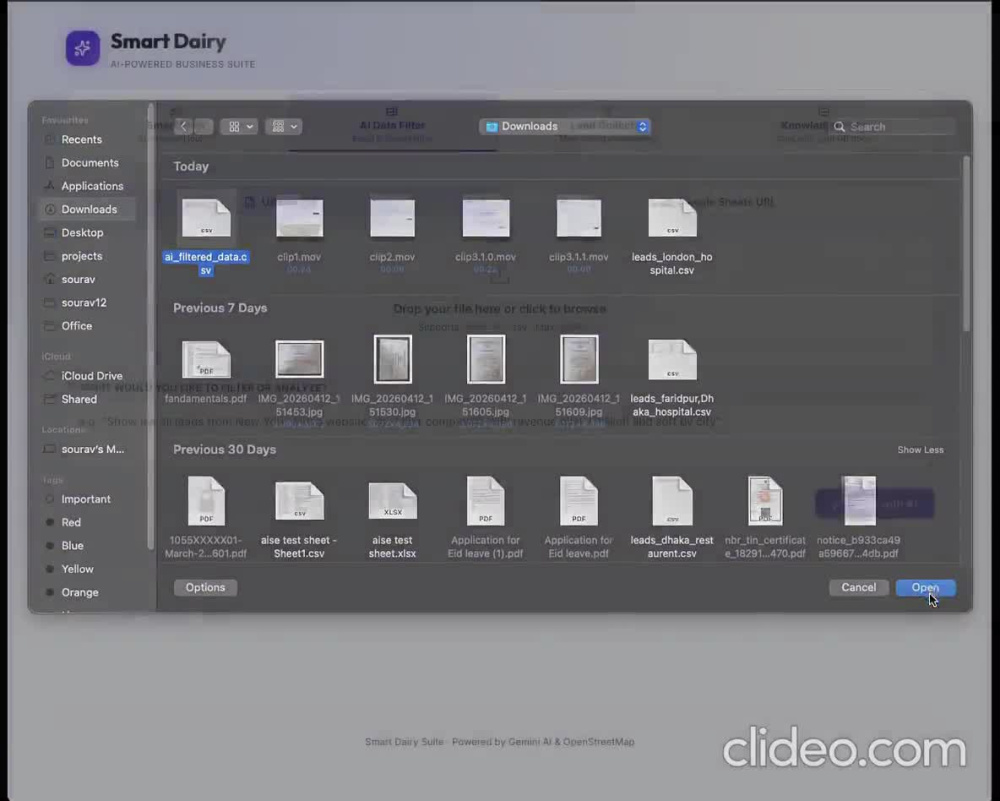Choose image IMG_20260412_151530.jpg
This screenshot has width=1000, height=801.
click(392, 359)
